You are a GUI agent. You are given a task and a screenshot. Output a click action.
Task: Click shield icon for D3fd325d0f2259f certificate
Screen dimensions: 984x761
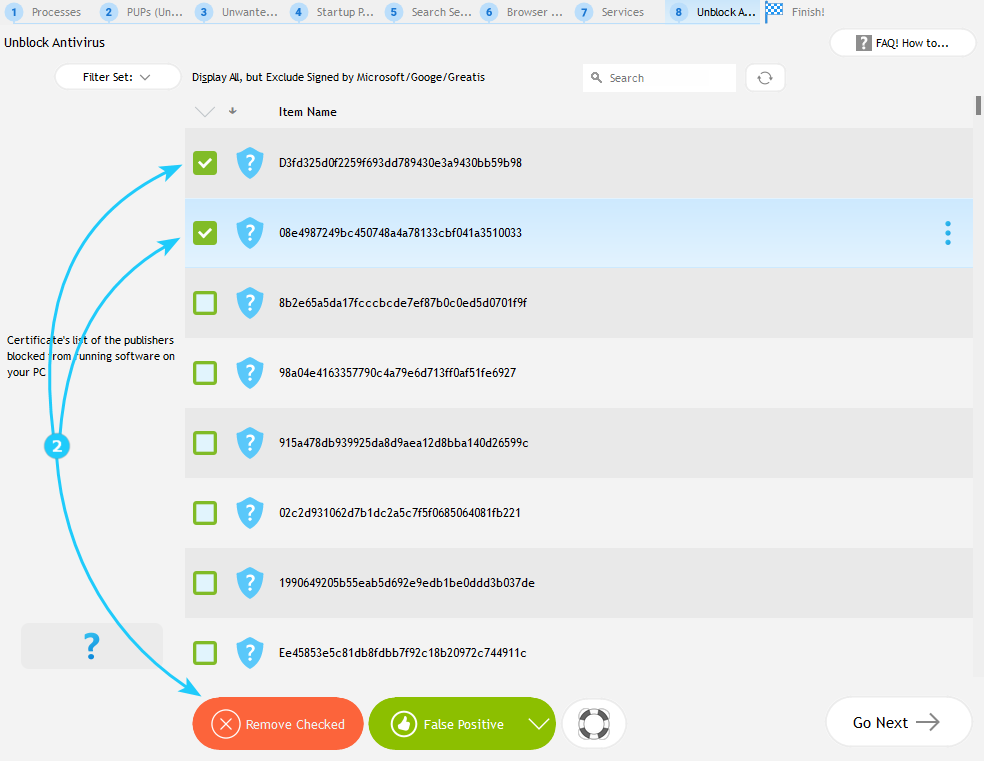pyautogui.click(x=249, y=163)
